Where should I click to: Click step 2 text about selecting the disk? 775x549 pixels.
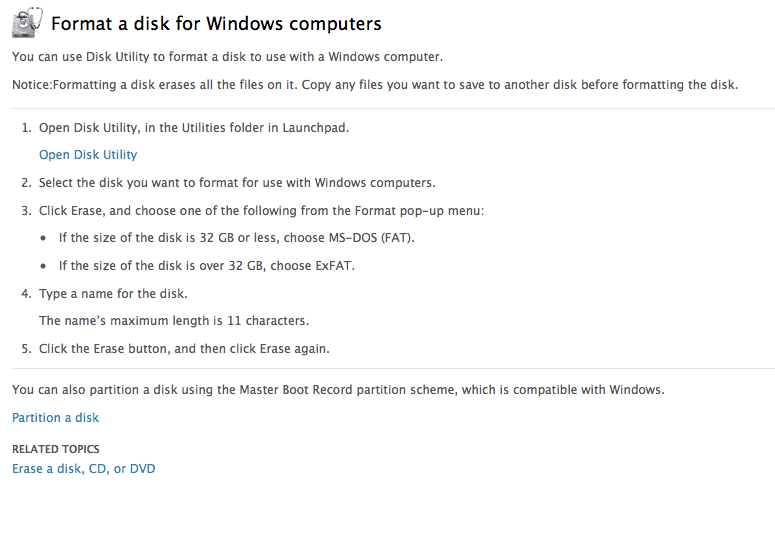click(x=237, y=183)
